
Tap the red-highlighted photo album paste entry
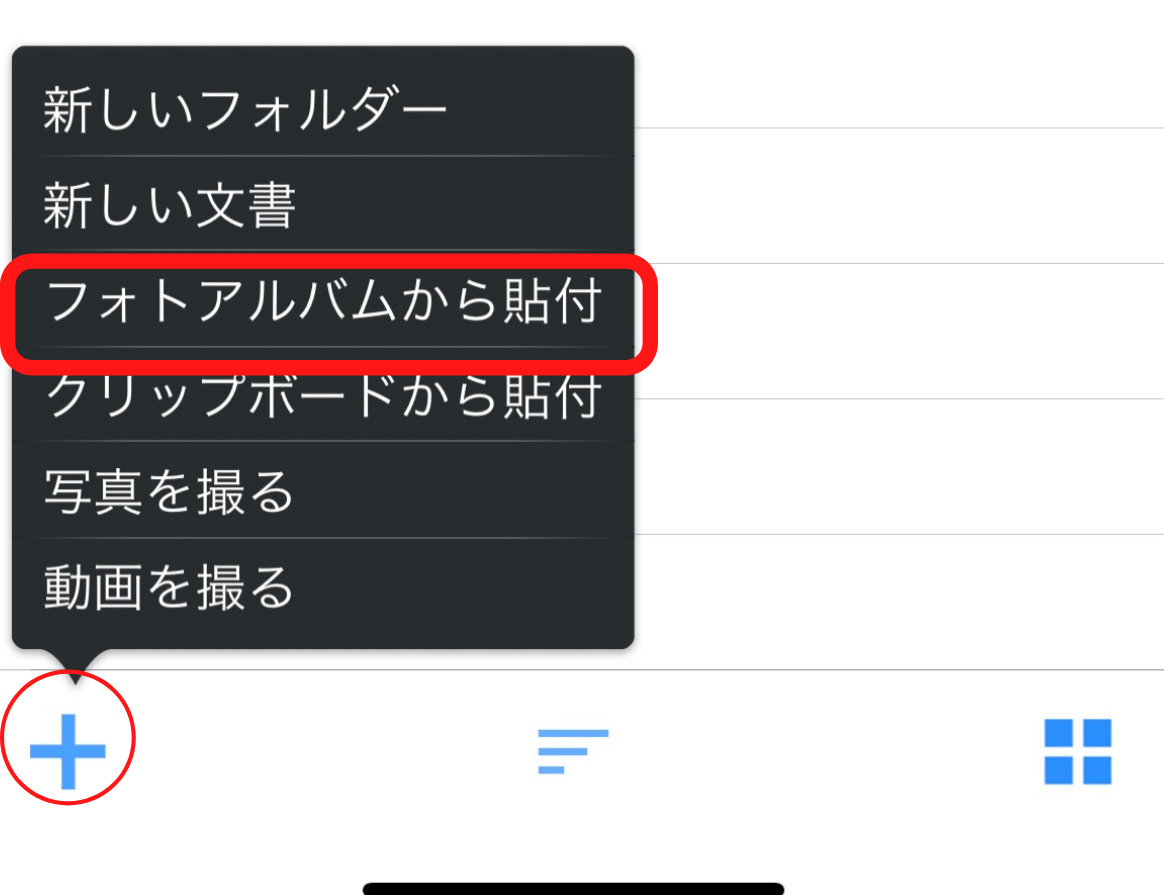329,313
